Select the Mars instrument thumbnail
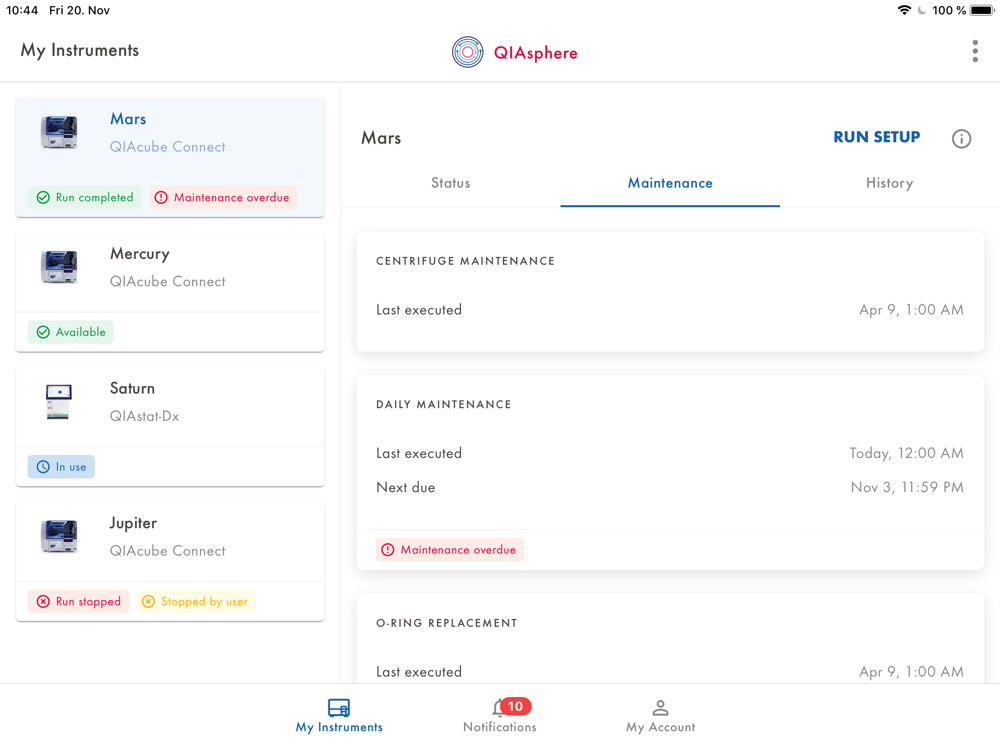The width and height of the screenshot is (1000, 750). point(59,132)
